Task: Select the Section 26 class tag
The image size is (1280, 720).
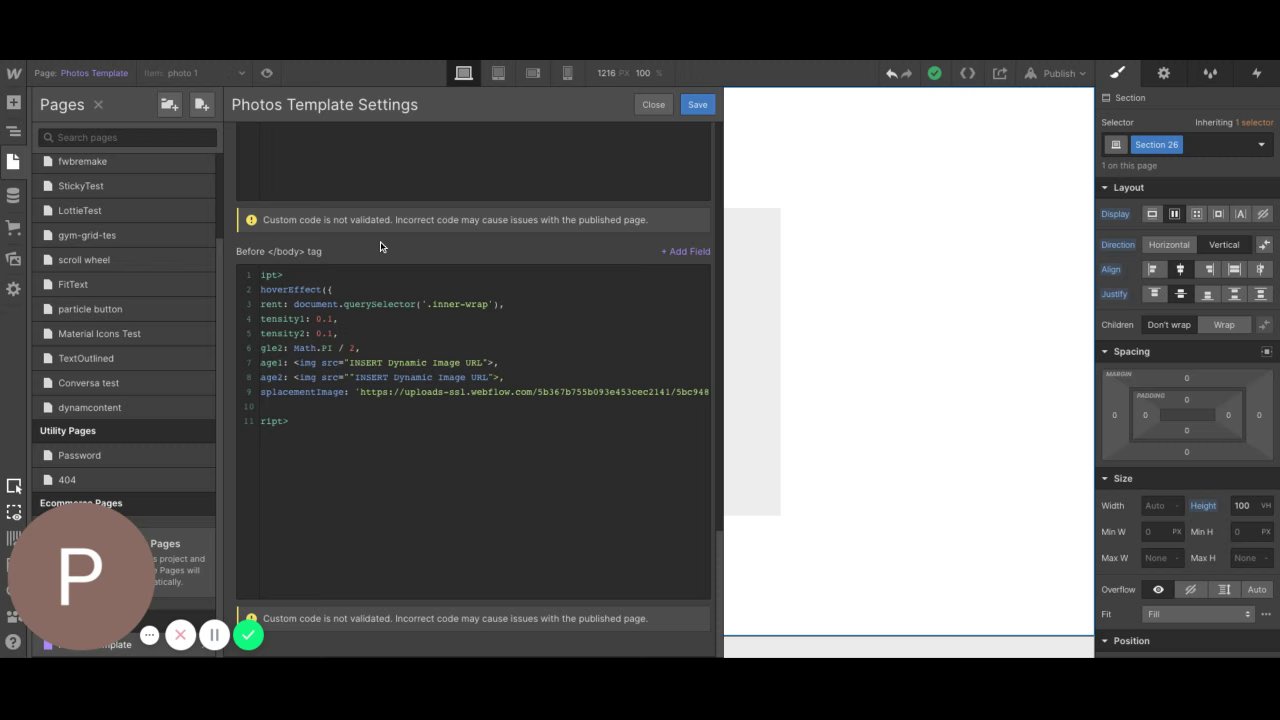Action: (x=1157, y=145)
